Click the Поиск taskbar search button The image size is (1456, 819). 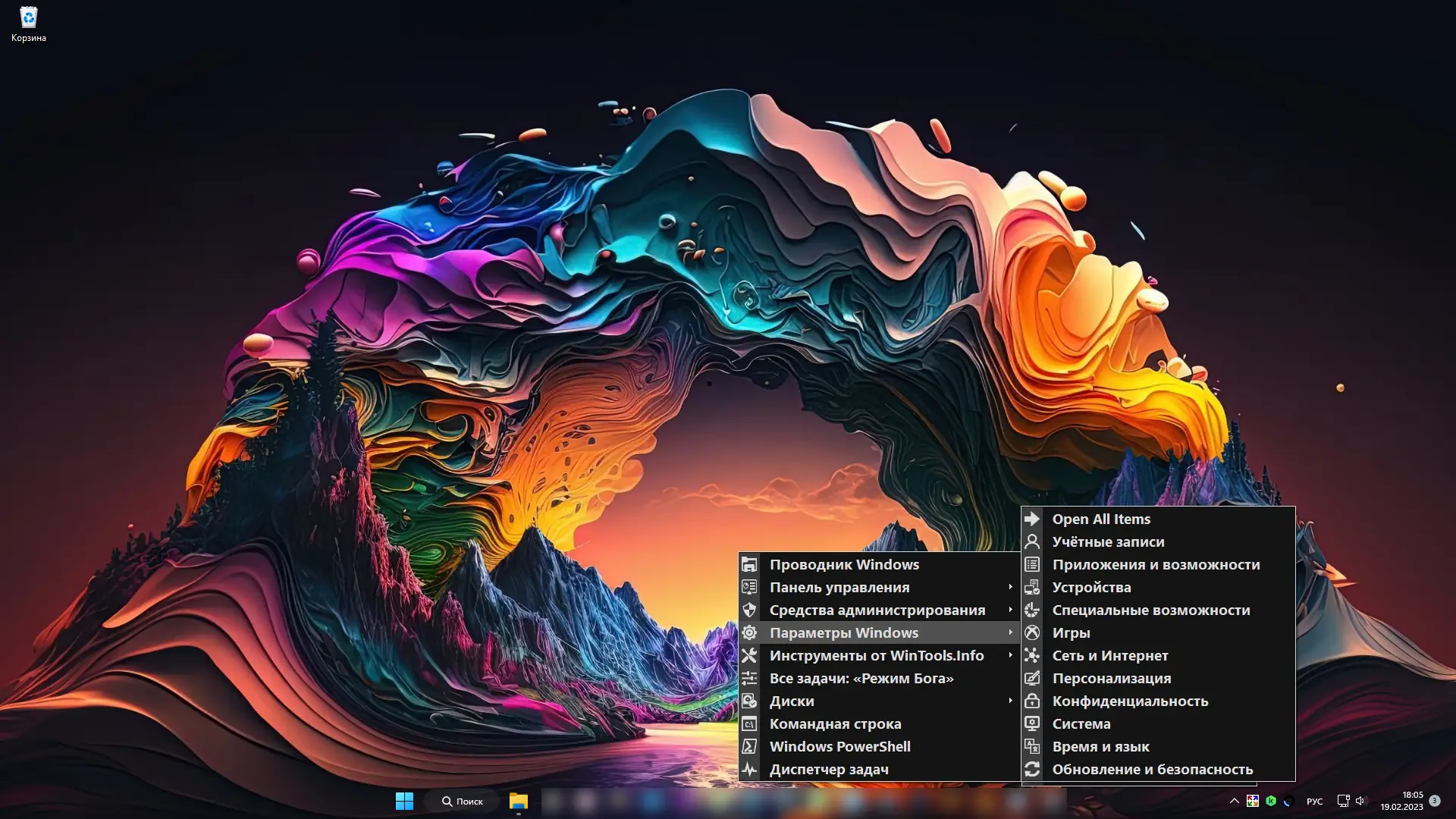pyautogui.click(x=462, y=801)
